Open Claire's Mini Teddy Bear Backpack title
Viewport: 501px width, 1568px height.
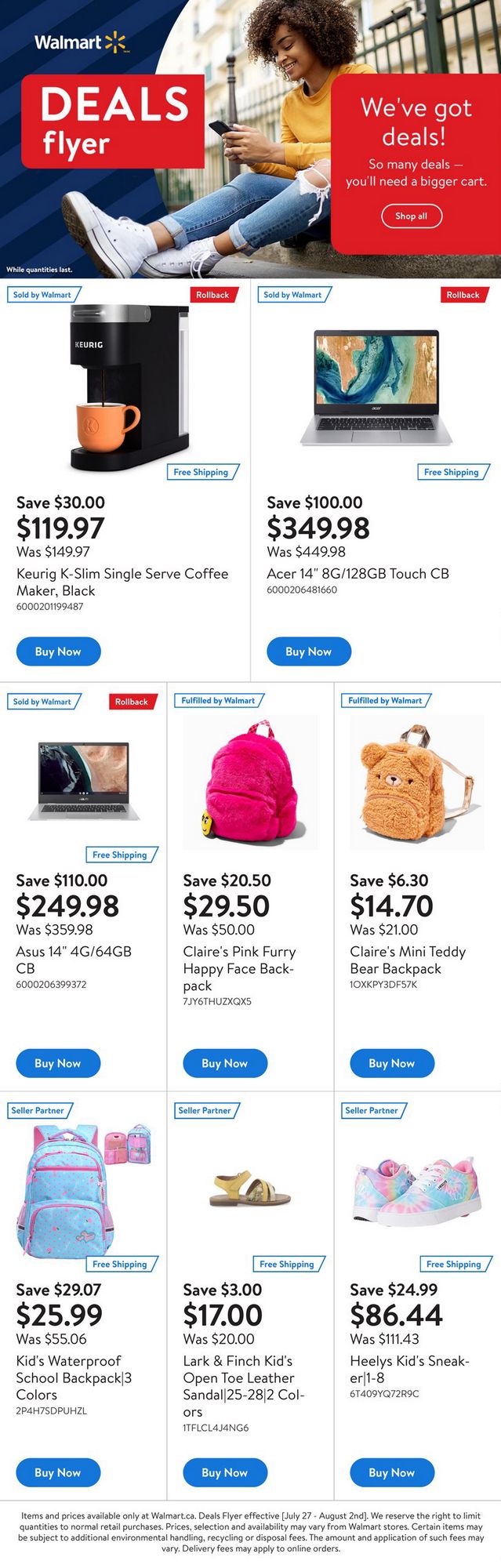407,960
